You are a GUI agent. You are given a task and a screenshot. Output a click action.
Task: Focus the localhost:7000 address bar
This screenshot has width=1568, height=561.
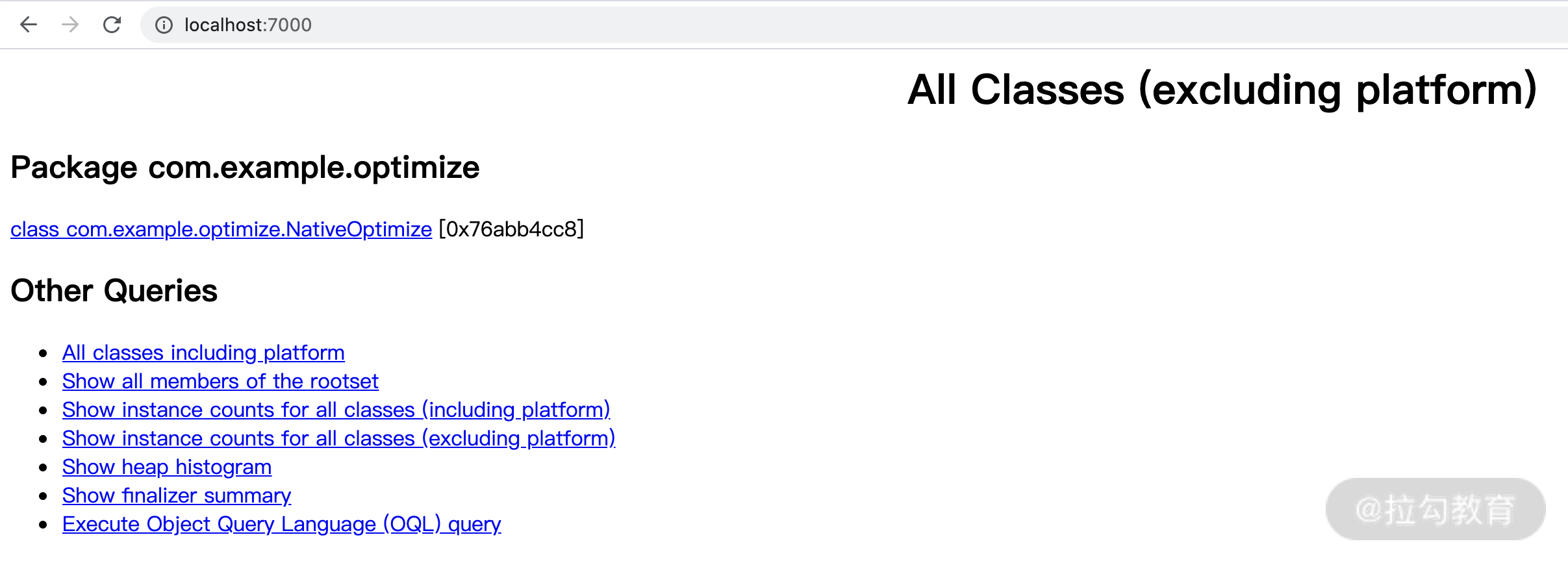(854, 25)
